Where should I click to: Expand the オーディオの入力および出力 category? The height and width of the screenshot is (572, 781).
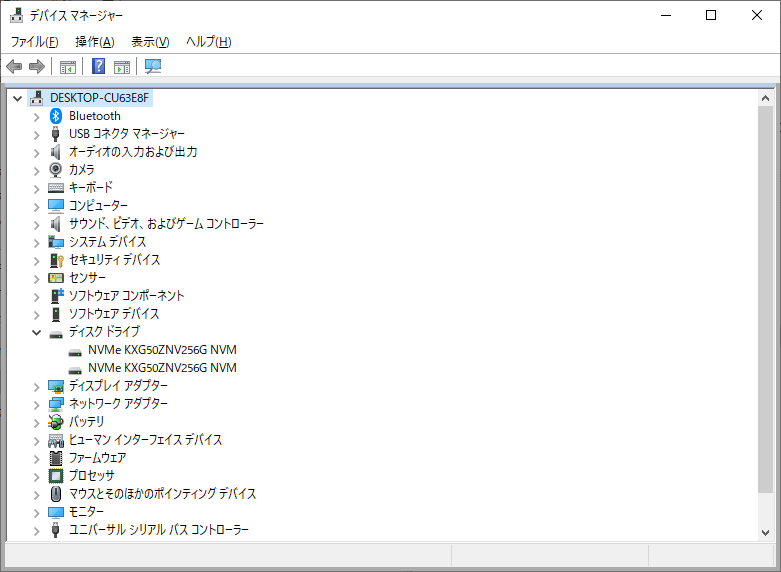coord(36,153)
